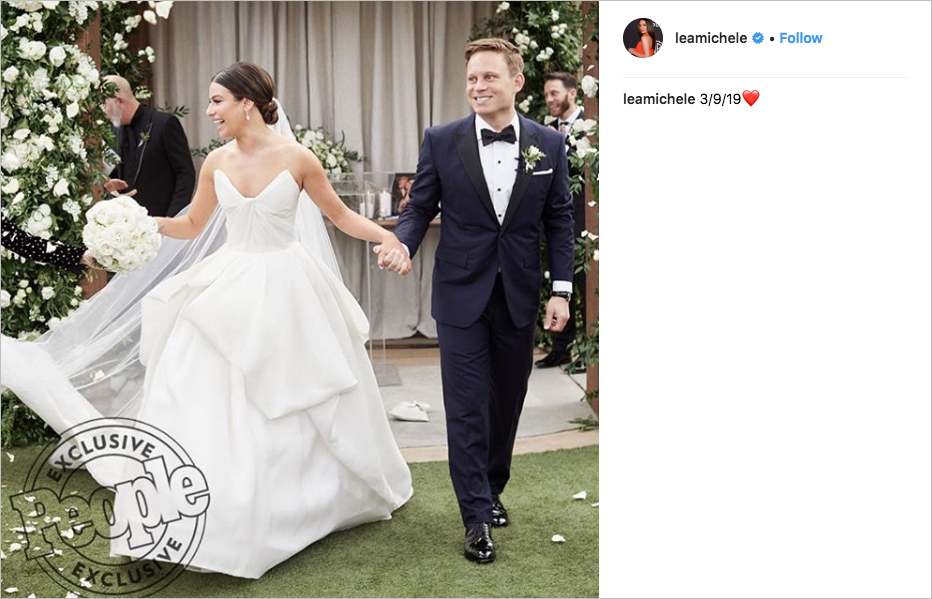Click the candles on the glass table

(x=377, y=204)
